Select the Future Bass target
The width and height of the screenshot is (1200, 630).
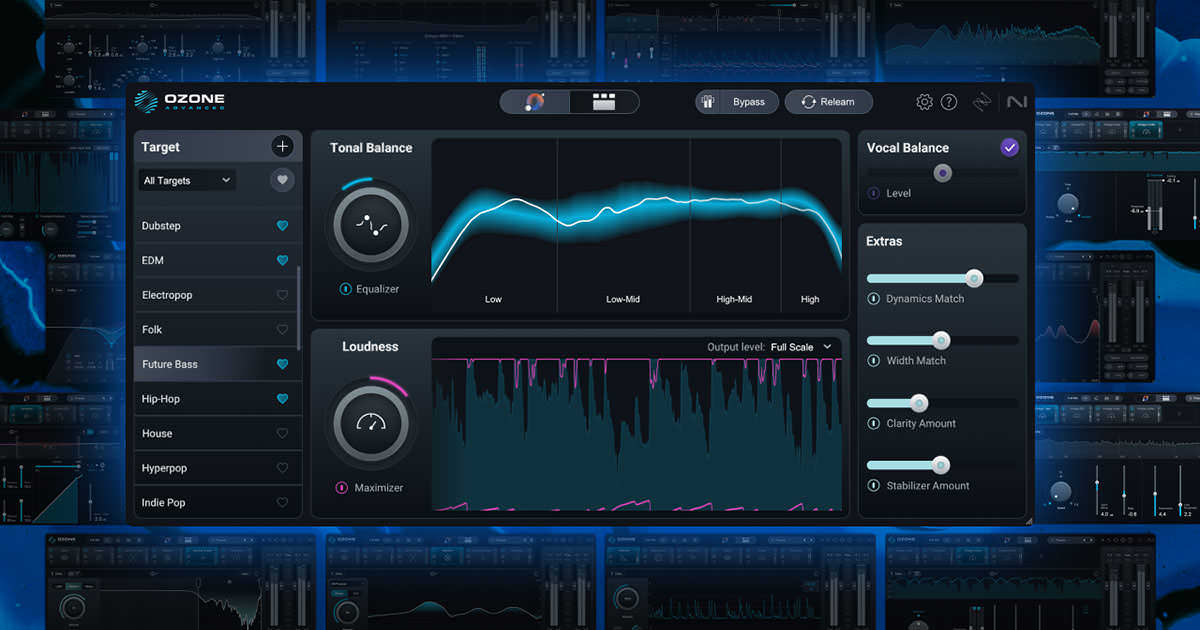point(216,364)
